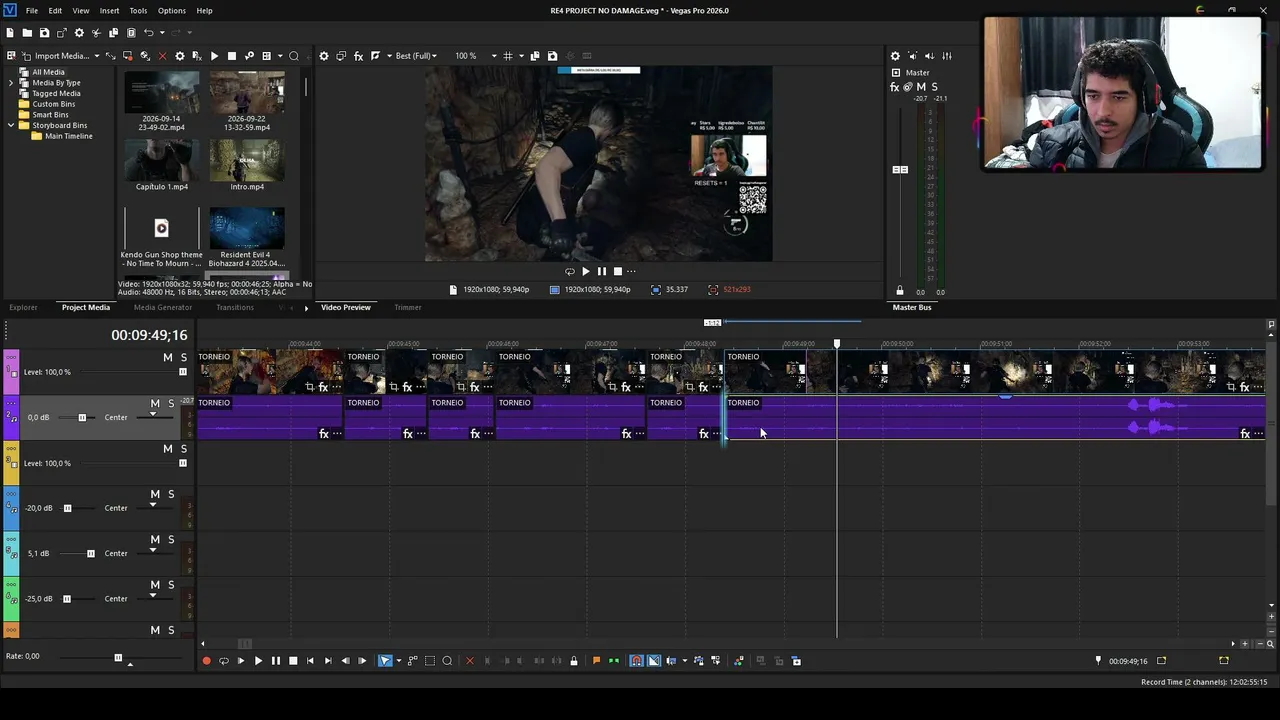
Task: Click the Import Media button
Action: (62, 56)
